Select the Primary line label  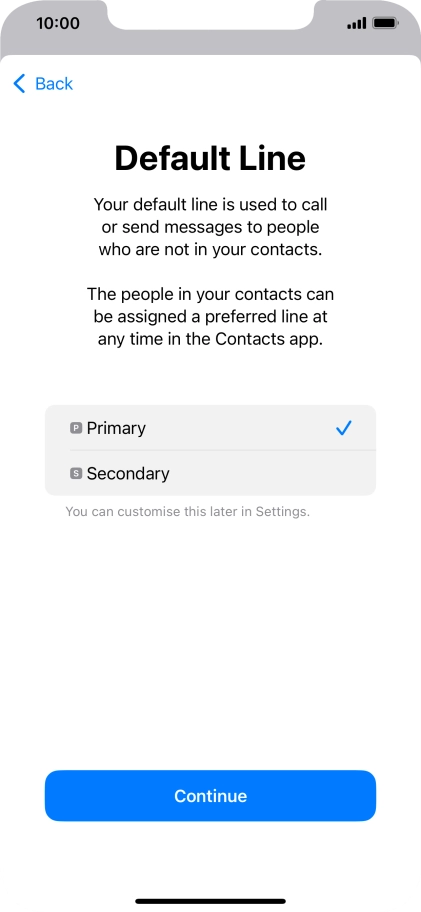click(116, 428)
